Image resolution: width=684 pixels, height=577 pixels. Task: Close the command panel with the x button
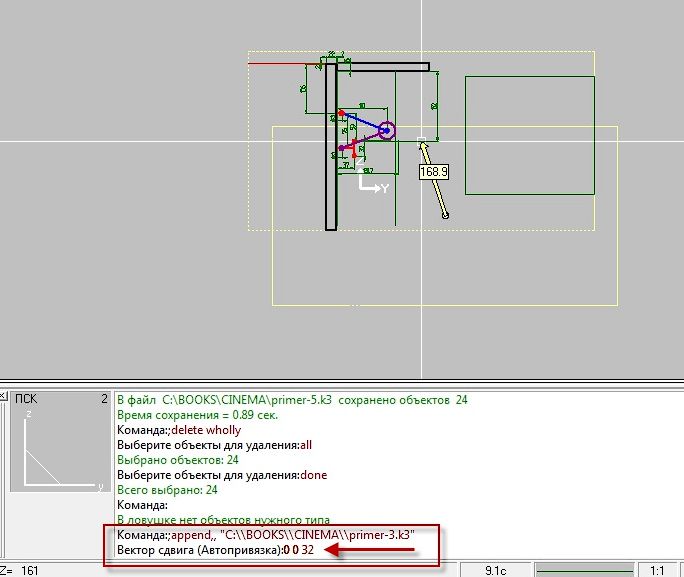point(3,396)
